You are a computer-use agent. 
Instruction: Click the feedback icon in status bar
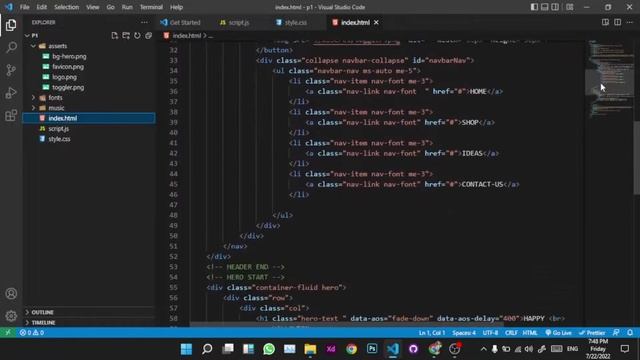click(616, 333)
